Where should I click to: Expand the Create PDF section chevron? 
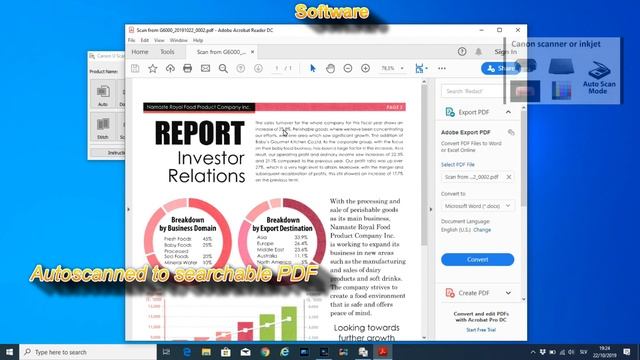tap(508, 293)
